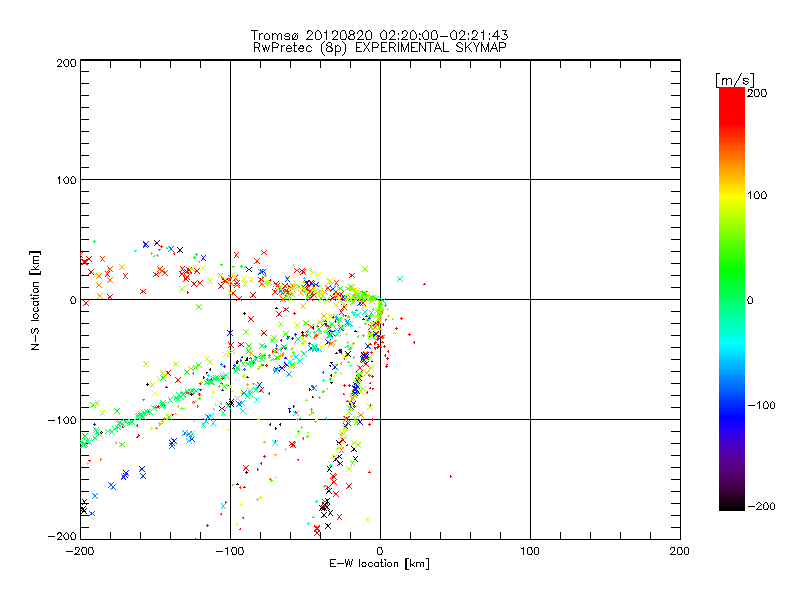Click the '[m/s]' colorbar unit label

(735, 80)
